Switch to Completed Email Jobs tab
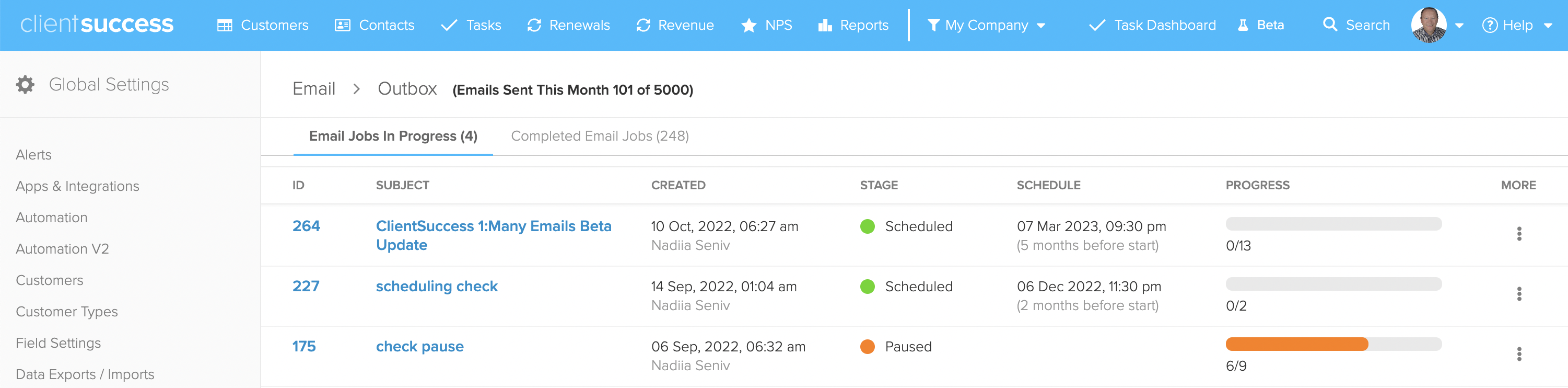Screen dimensions: 1568x388 pyautogui.click(x=600, y=136)
